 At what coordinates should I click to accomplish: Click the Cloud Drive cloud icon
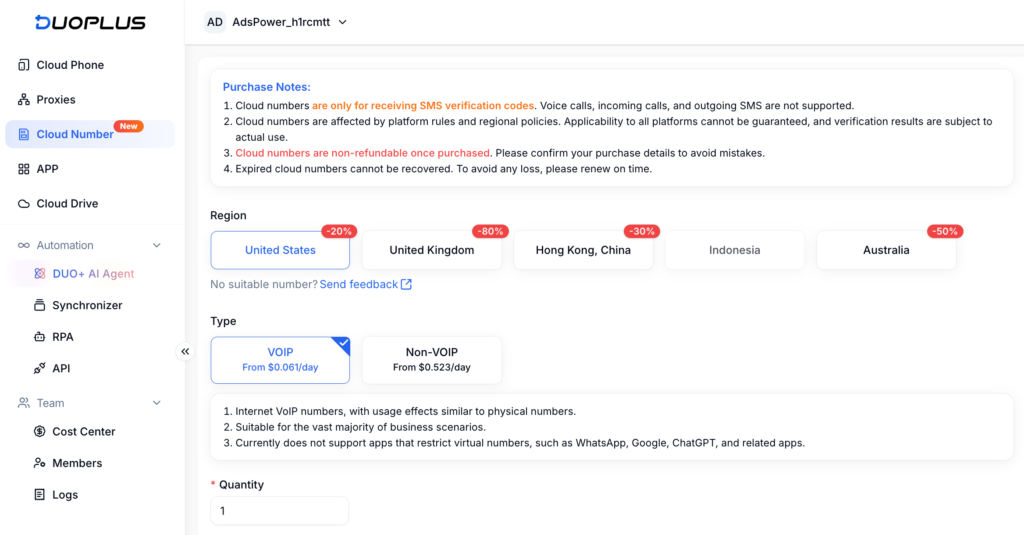(24, 203)
